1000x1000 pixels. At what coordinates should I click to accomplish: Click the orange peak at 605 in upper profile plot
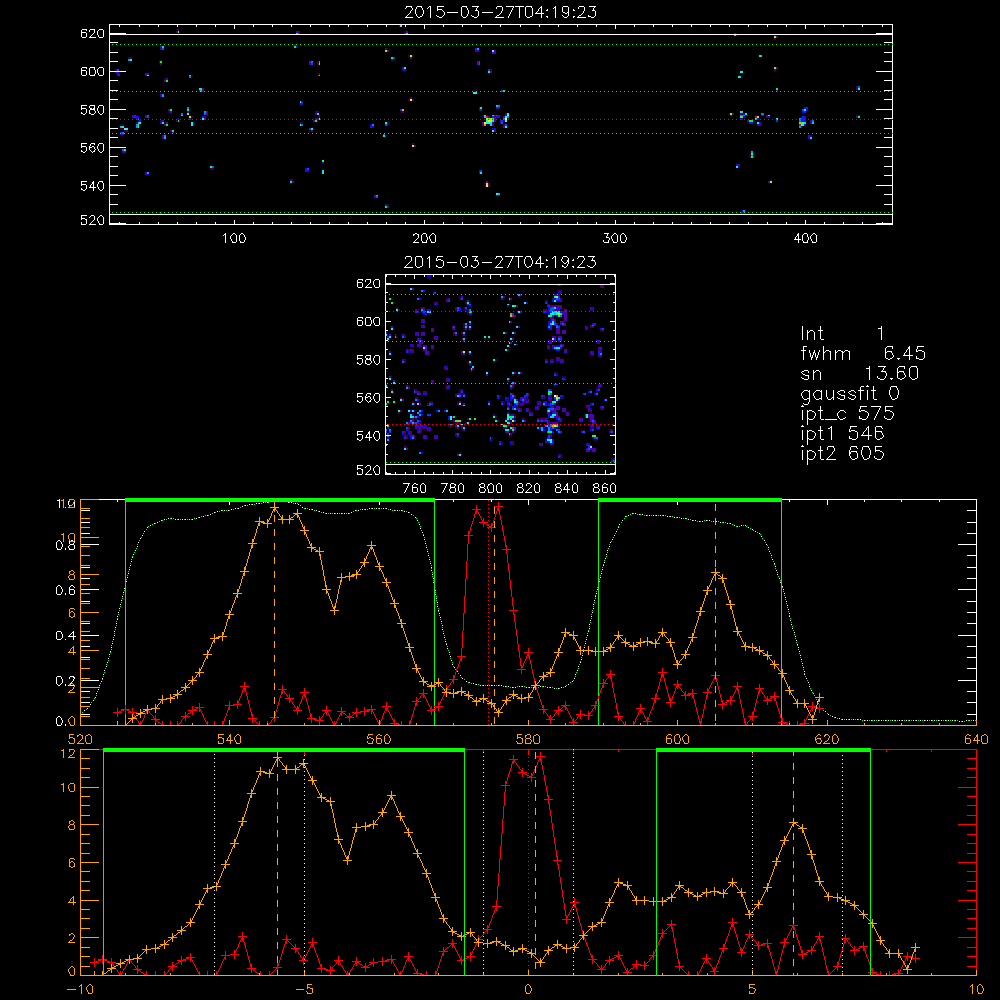click(716, 574)
